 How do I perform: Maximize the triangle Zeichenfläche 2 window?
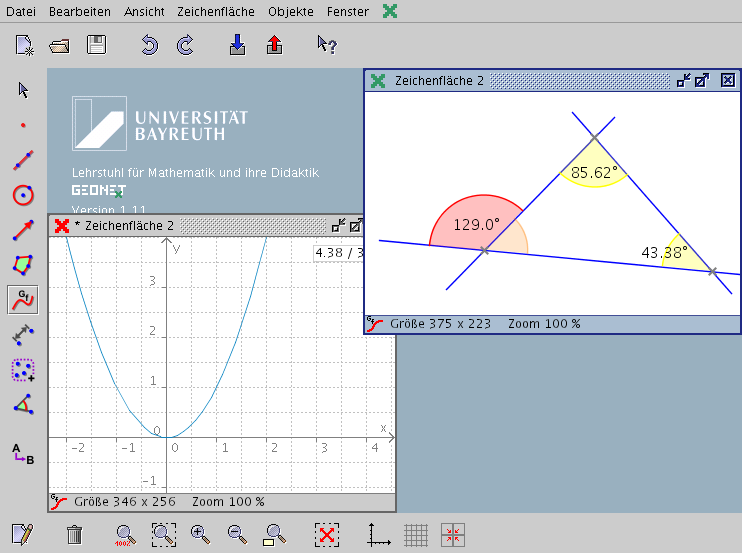(x=702, y=81)
